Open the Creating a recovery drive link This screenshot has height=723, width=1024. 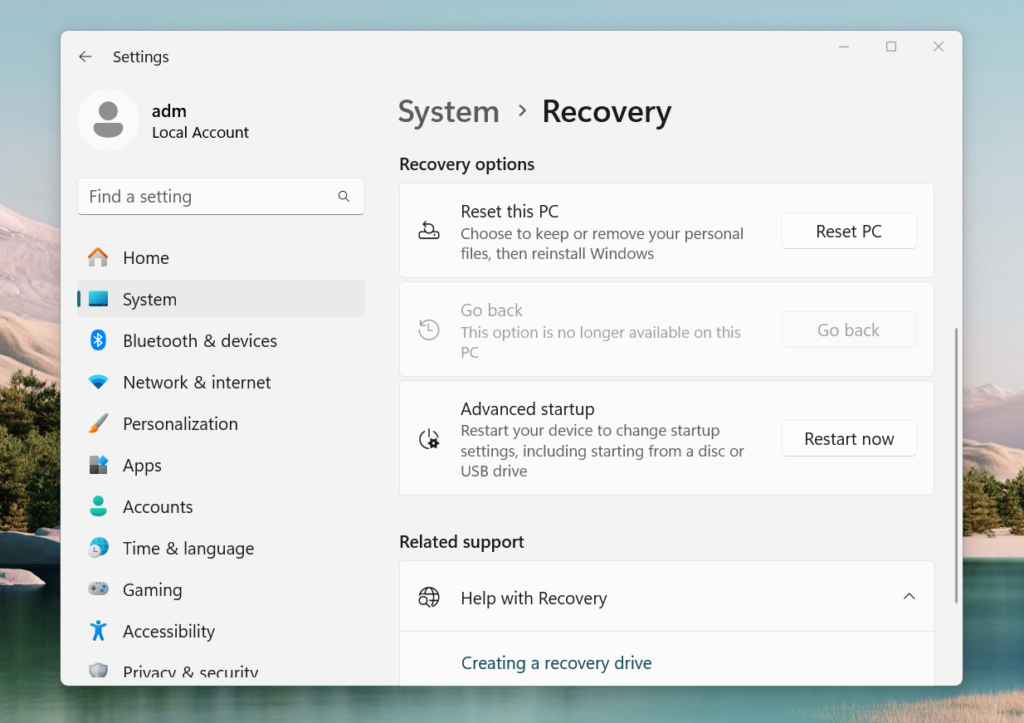pos(556,662)
